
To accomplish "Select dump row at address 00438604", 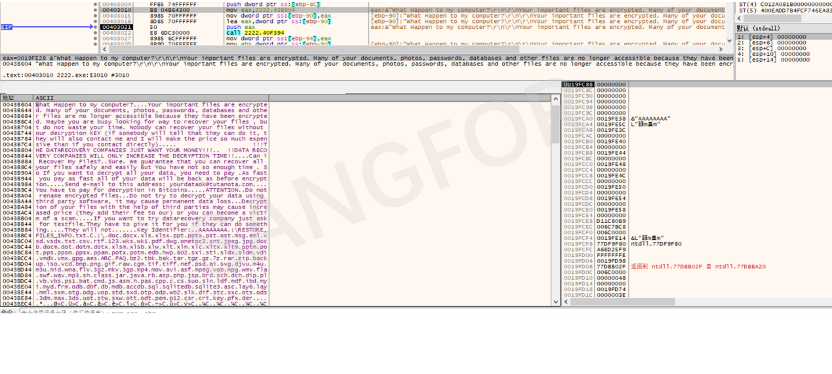I will click(x=134, y=105).
